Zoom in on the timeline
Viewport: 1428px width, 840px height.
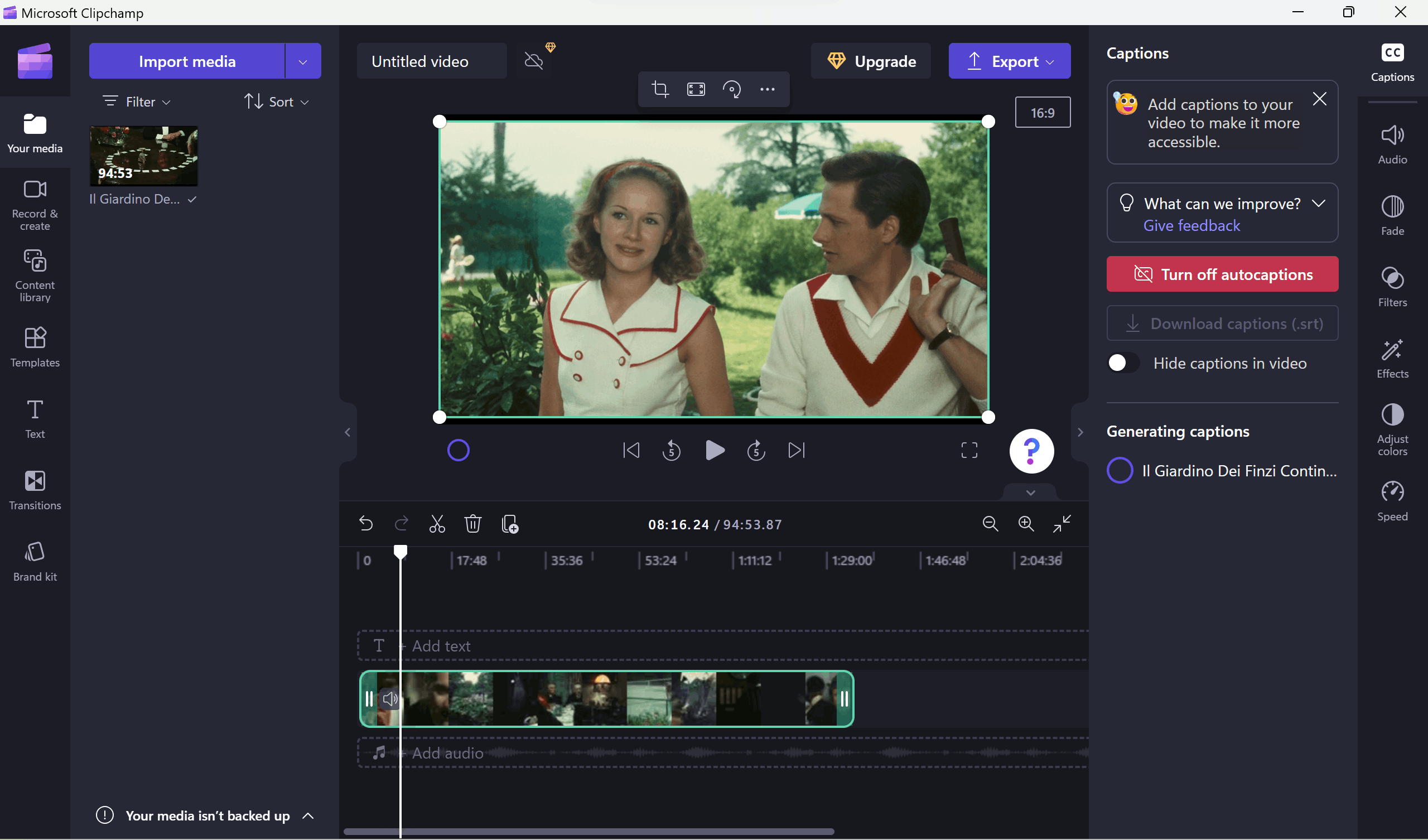pyautogui.click(x=1026, y=524)
